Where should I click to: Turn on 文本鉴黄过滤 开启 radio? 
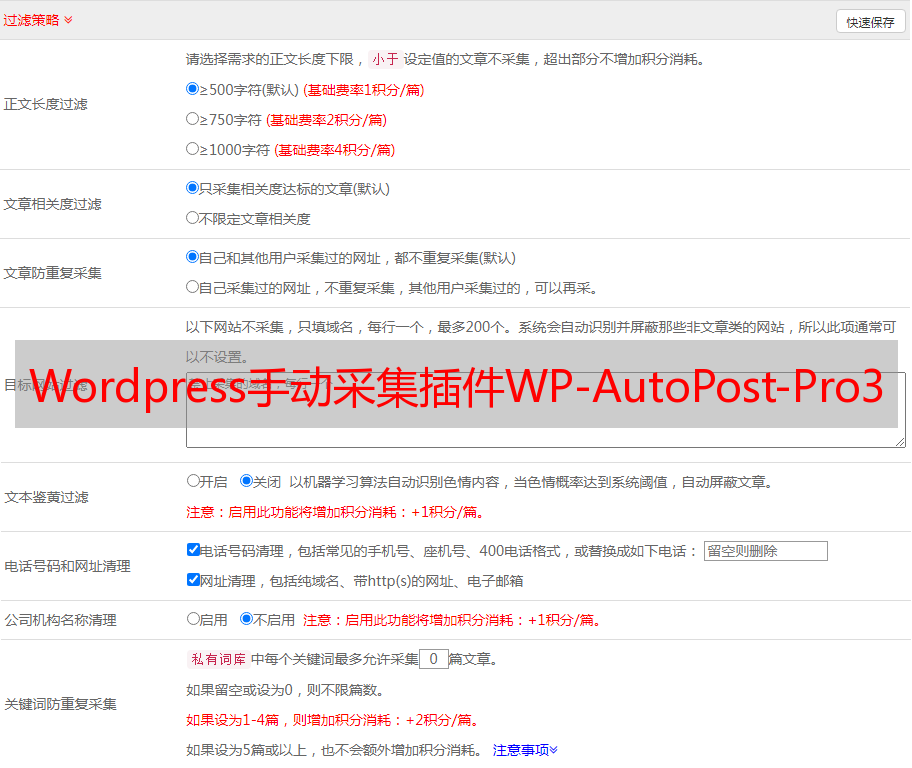(193, 481)
